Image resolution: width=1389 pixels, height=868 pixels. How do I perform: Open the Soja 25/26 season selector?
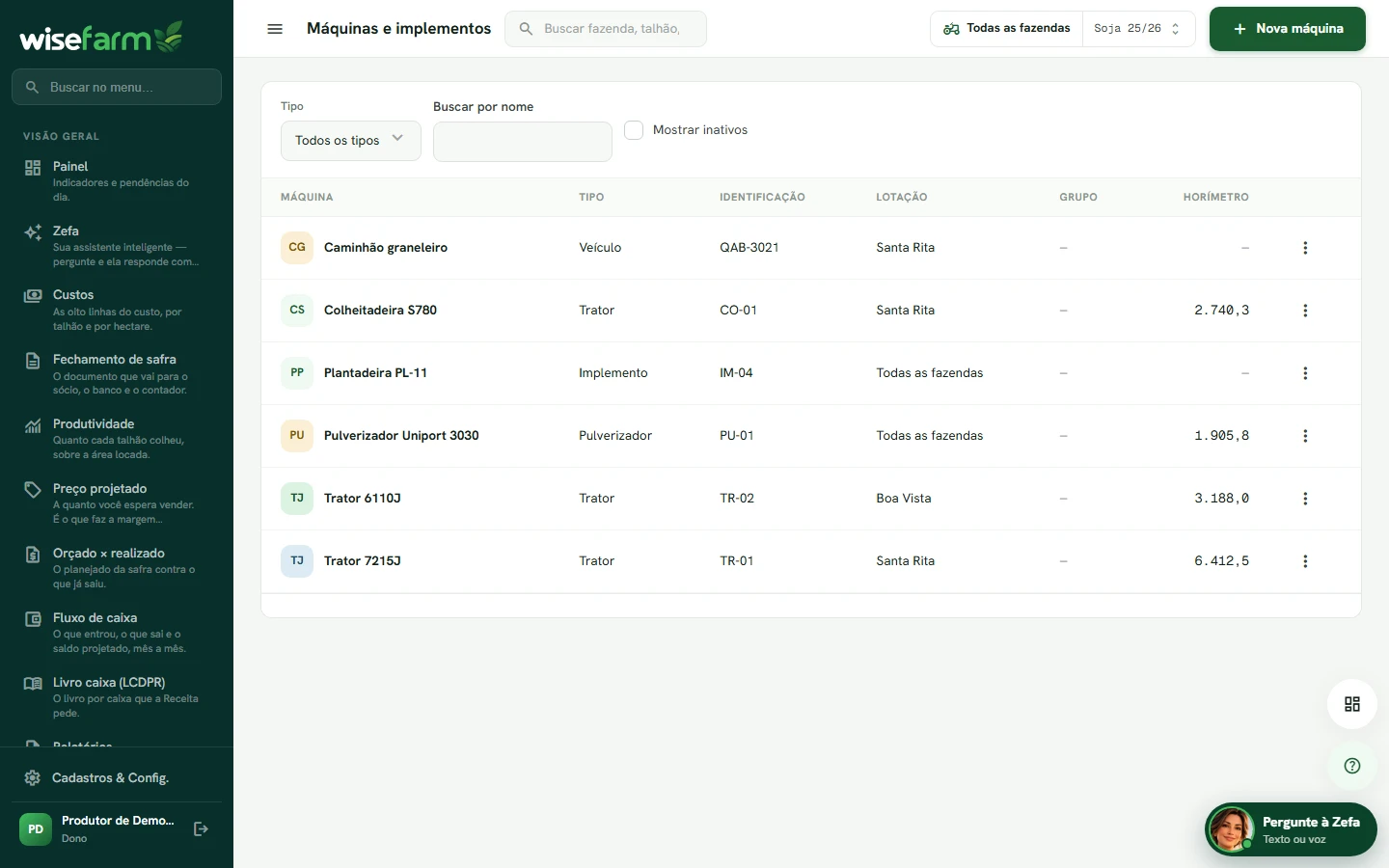[x=1138, y=29]
